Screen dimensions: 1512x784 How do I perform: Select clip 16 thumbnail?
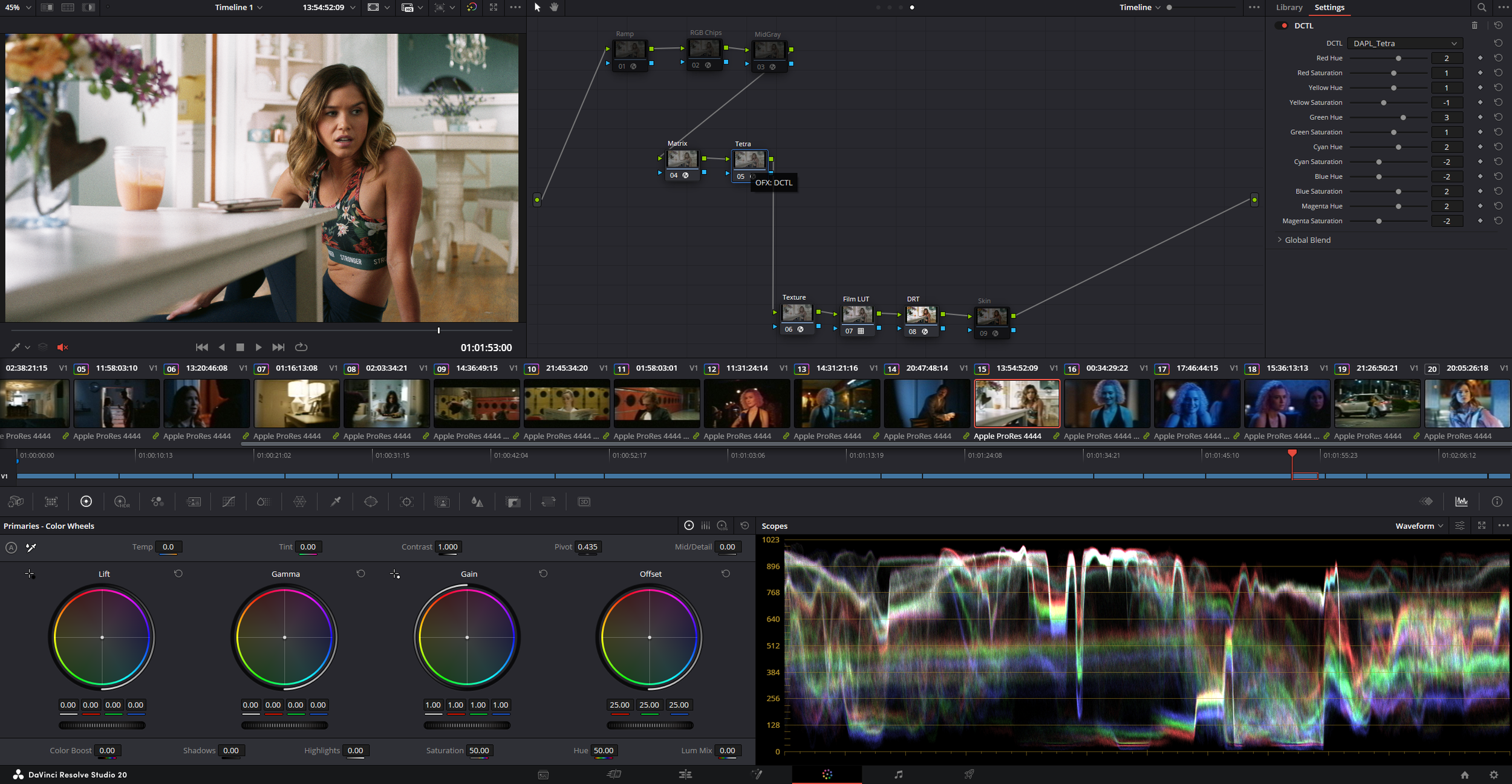point(1107,403)
